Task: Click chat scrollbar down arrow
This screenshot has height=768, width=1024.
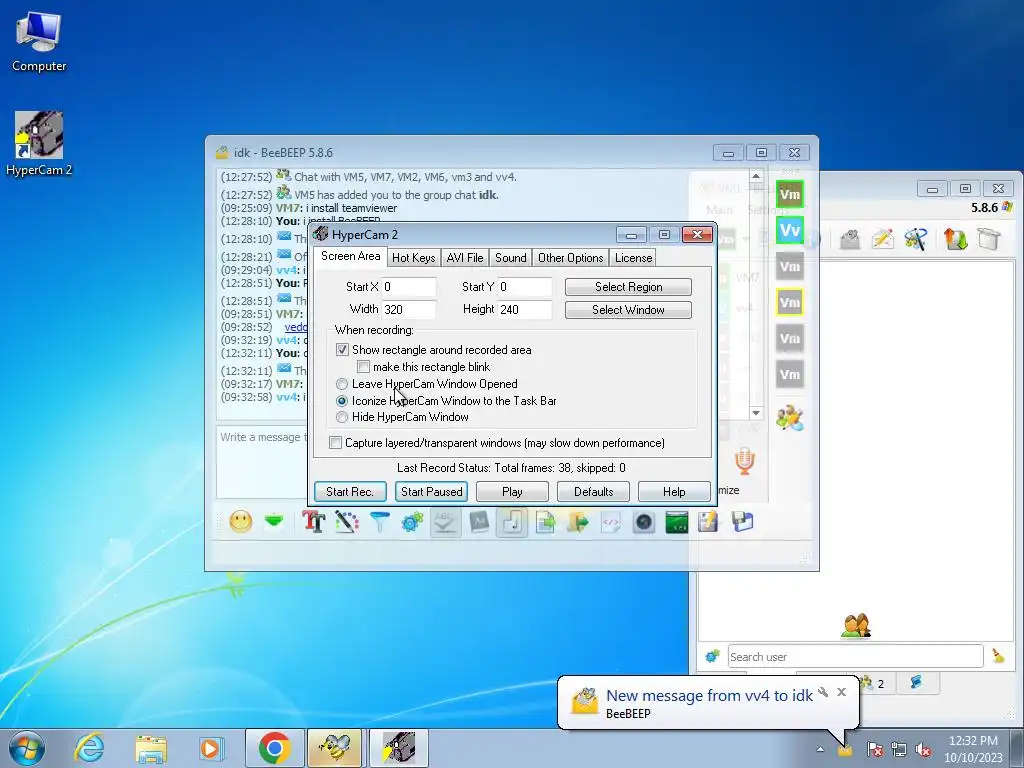Action: pyautogui.click(x=756, y=413)
